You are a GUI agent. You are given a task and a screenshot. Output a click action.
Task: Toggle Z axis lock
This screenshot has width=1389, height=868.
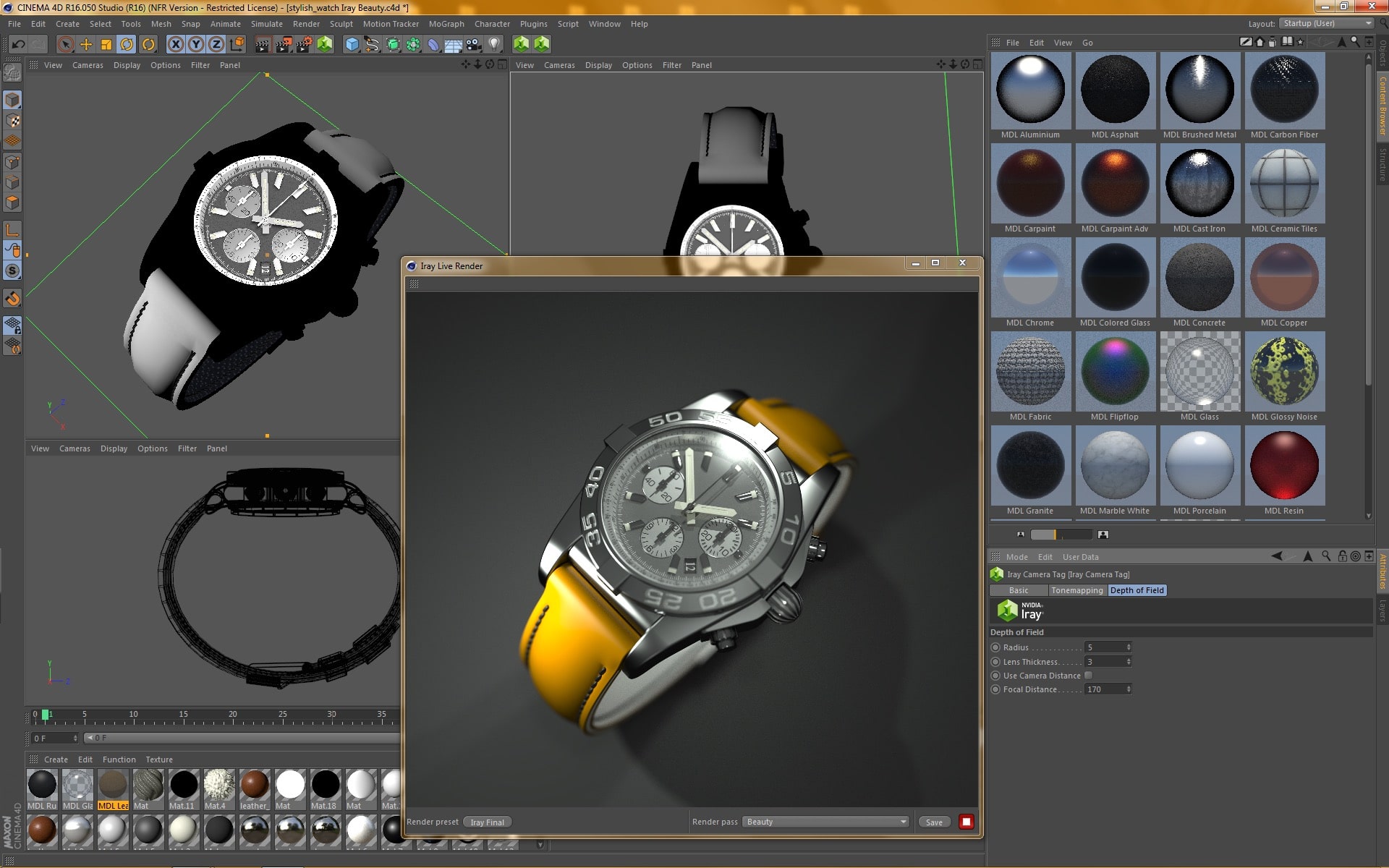216,45
